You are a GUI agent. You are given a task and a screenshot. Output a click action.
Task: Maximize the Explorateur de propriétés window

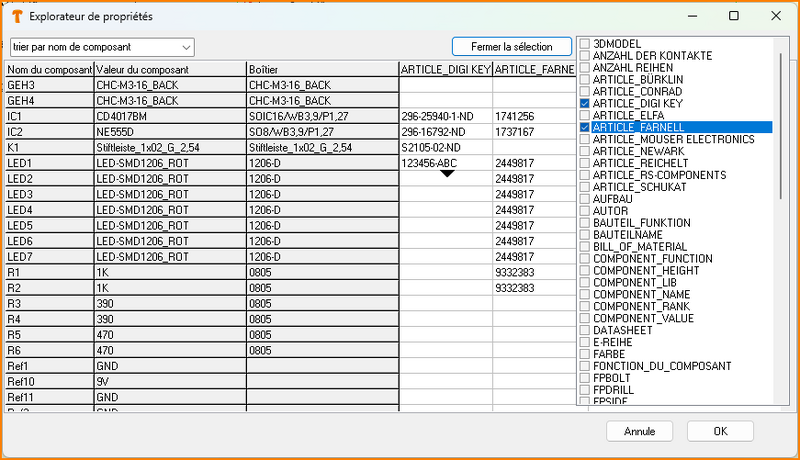(x=734, y=17)
